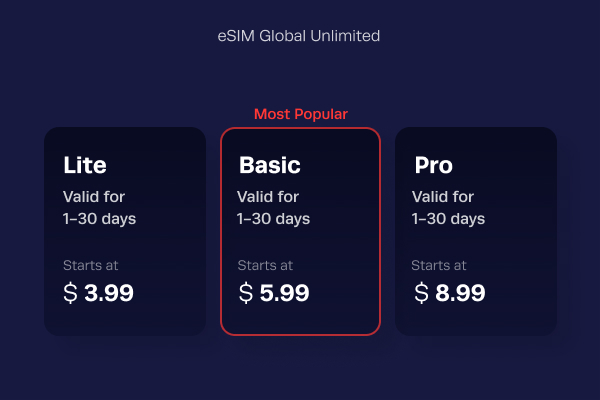This screenshot has width=600, height=400.
Task: Click Basic plan validity text
Action: click(x=273, y=208)
